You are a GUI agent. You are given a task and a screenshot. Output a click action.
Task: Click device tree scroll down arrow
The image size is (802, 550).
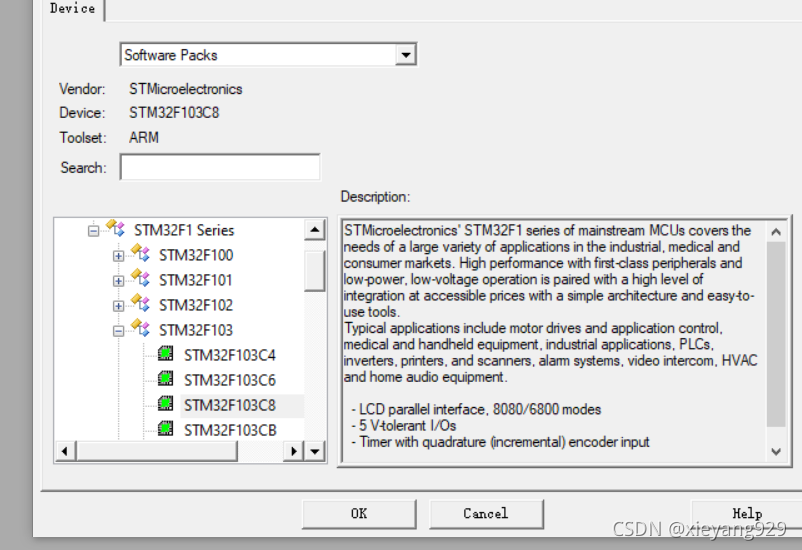pyautogui.click(x=315, y=451)
